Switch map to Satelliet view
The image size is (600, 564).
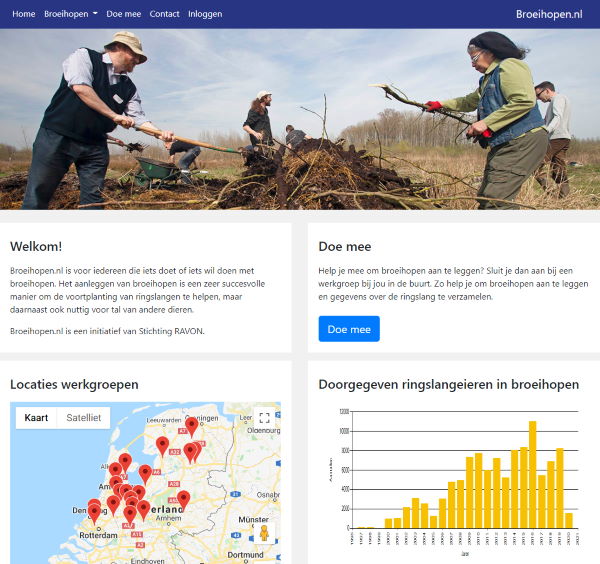(x=83, y=417)
